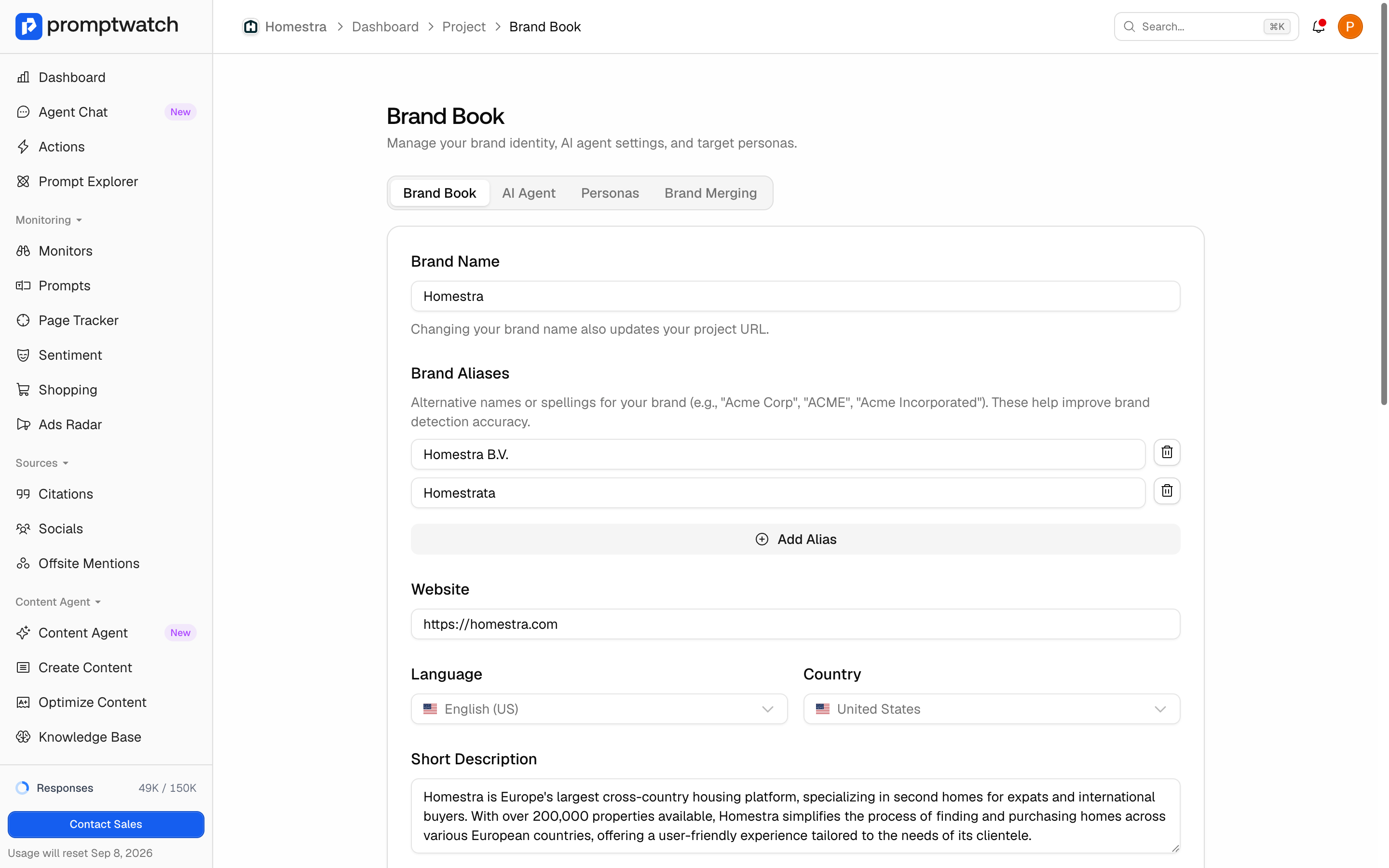Screen dimensions: 1389x868
Task: Click the New badge beside Content Agent
Action: click(x=180, y=633)
